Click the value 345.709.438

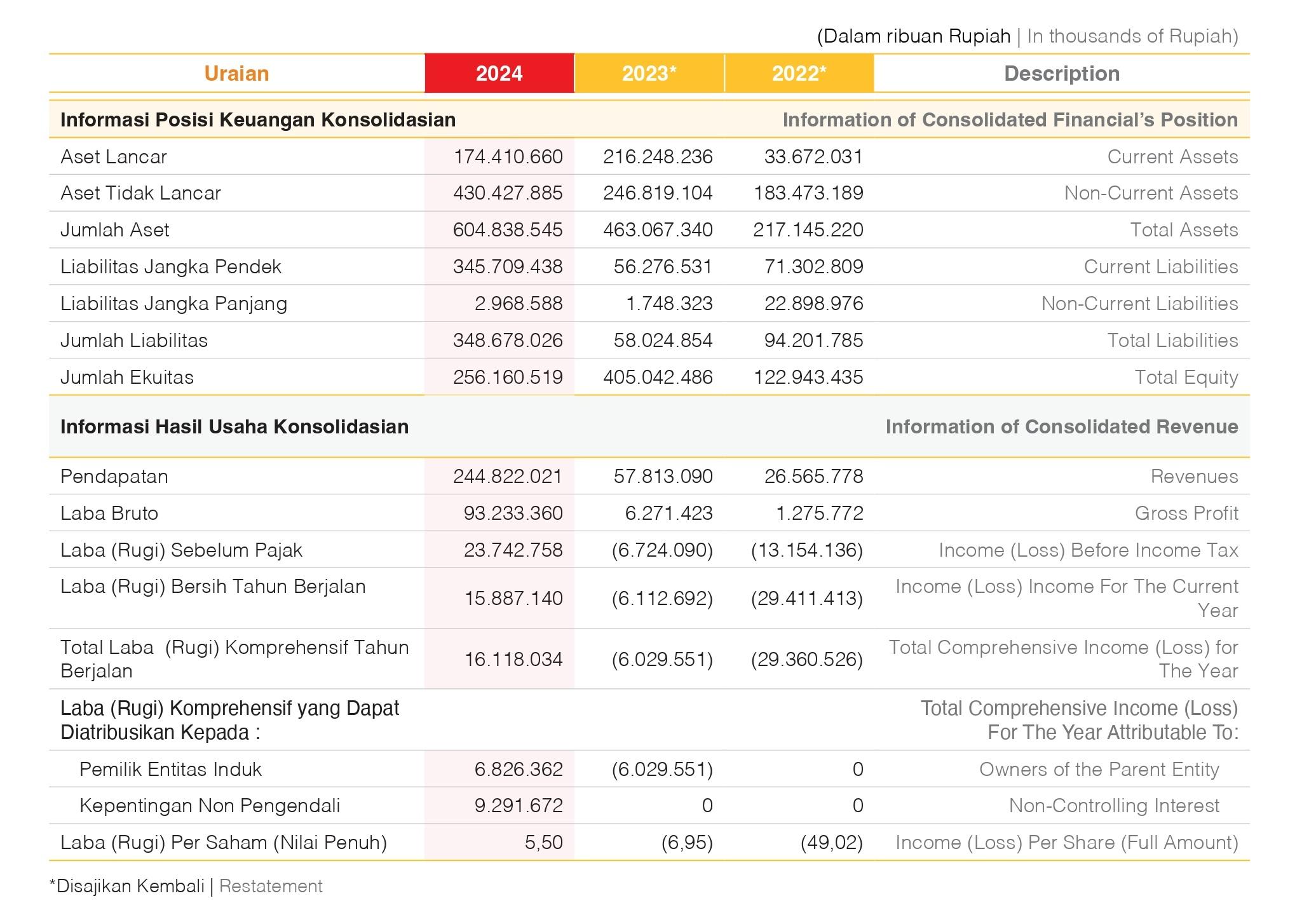pyautogui.click(x=508, y=267)
